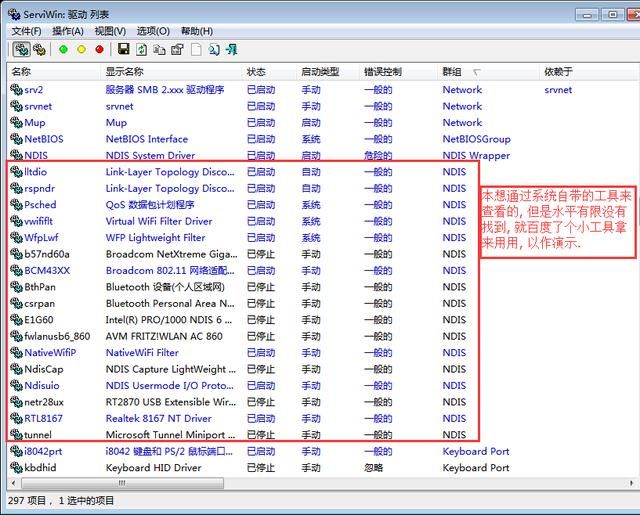Click the green refresh icon
This screenshot has width=640, height=515.
pyautogui.click(x=141, y=49)
